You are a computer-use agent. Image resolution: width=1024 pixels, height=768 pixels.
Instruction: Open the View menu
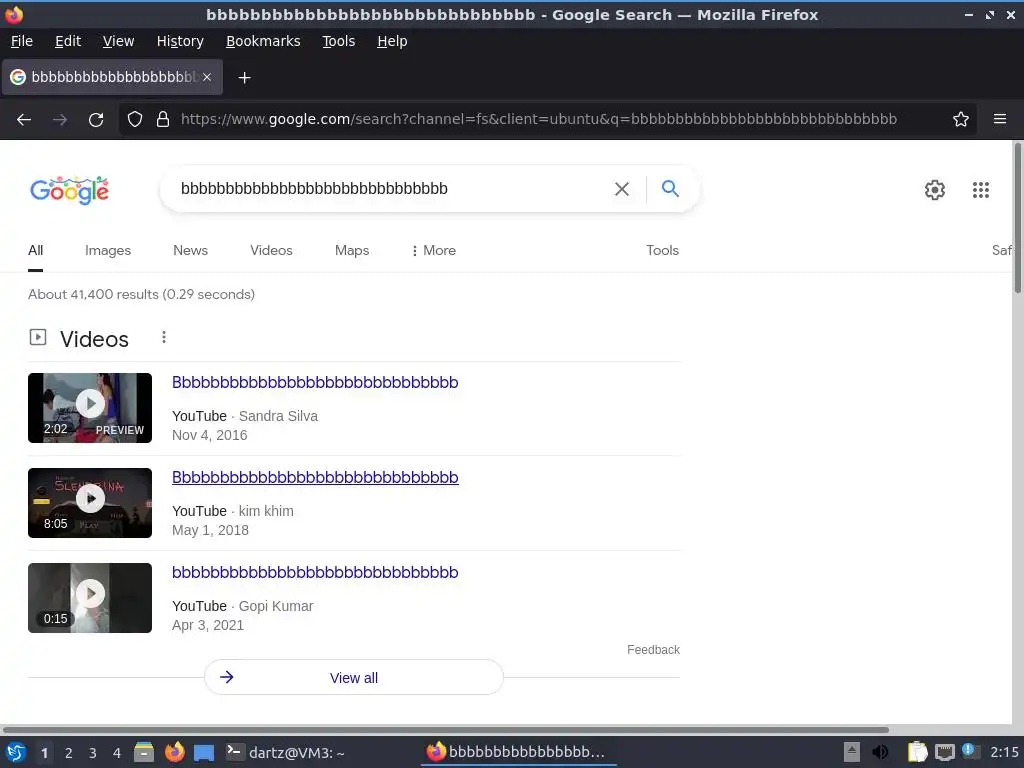pos(118,41)
